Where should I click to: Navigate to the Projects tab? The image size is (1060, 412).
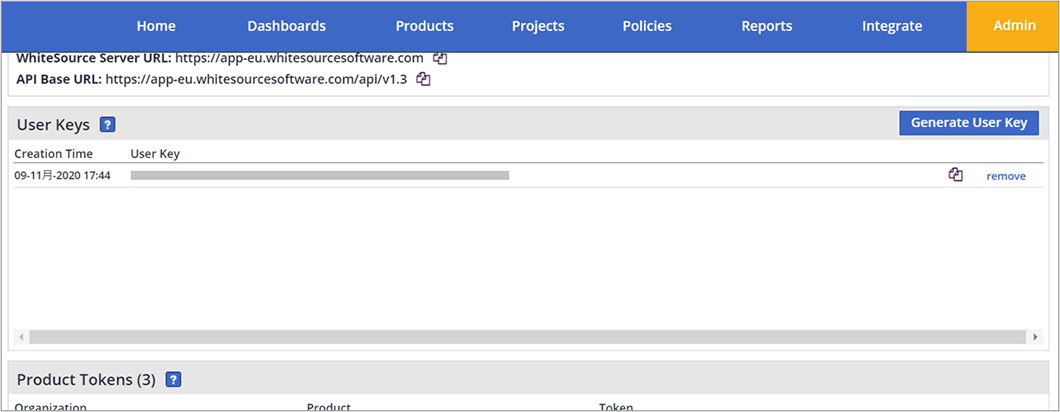(538, 26)
